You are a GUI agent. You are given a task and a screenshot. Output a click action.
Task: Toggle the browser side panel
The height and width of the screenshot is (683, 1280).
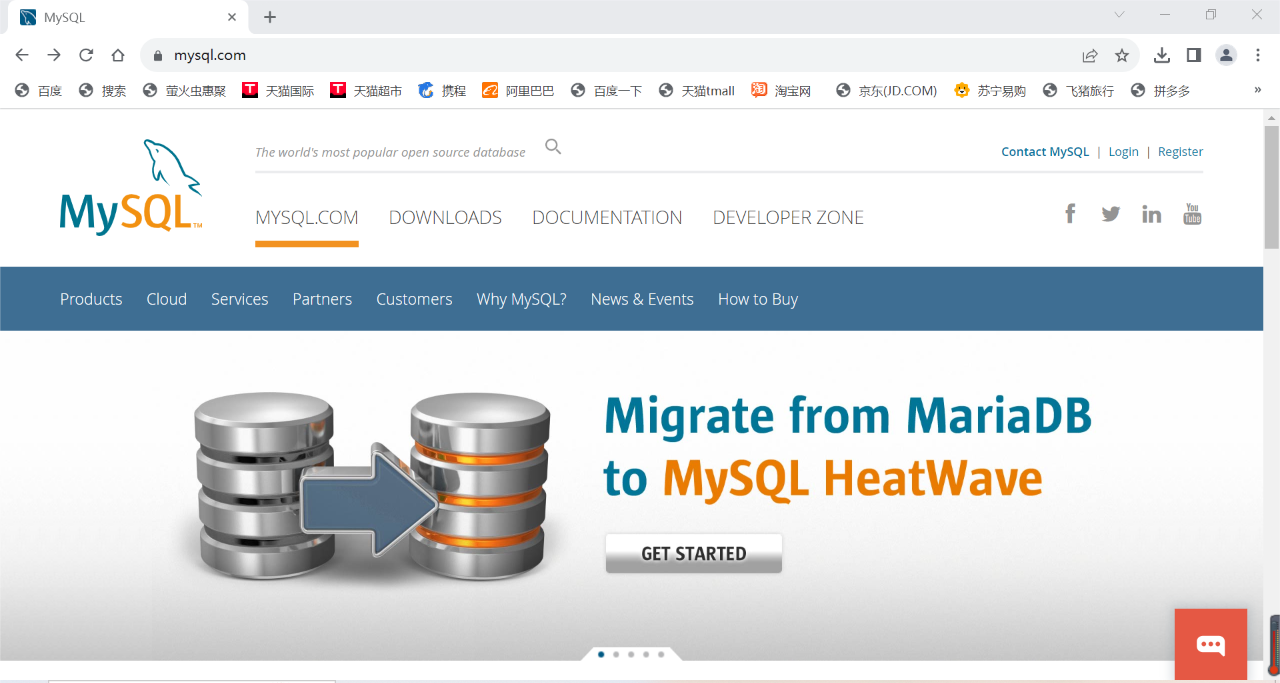pos(1194,55)
